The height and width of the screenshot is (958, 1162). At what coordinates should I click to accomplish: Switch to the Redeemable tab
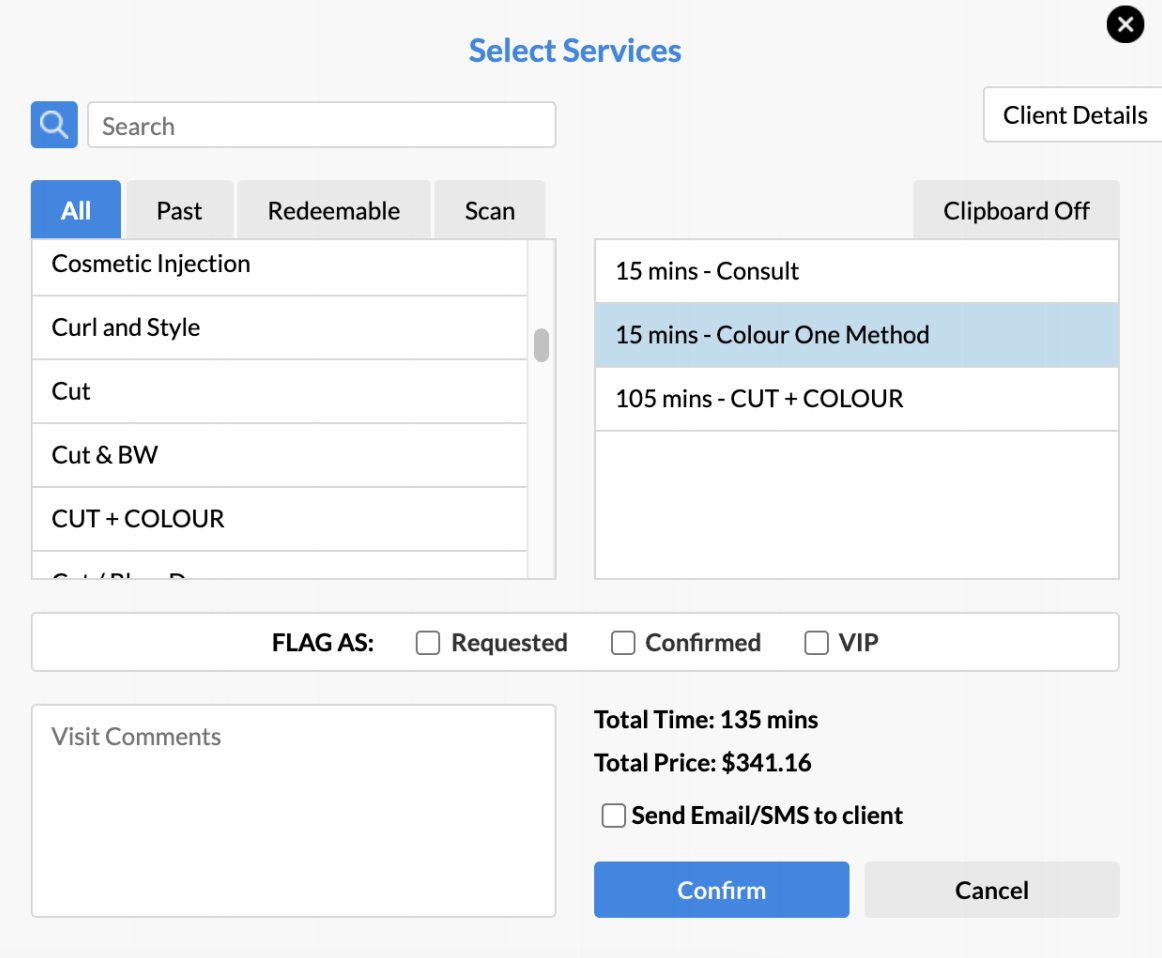click(333, 211)
